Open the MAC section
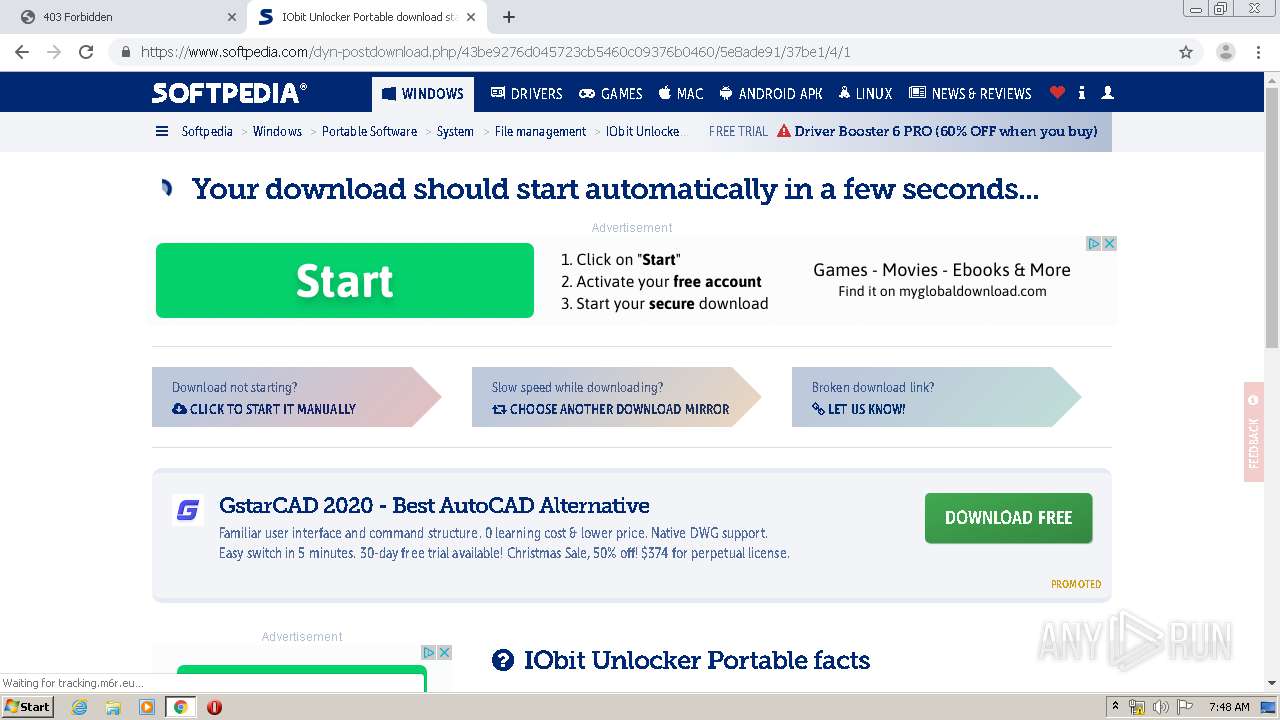 (x=680, y=93)
